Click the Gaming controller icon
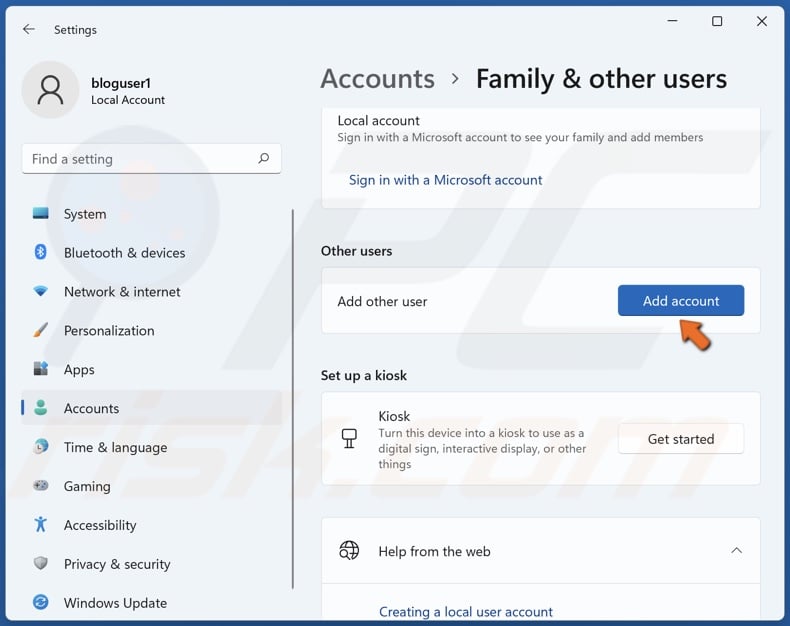Screen dimensions: 790x626 41,485
